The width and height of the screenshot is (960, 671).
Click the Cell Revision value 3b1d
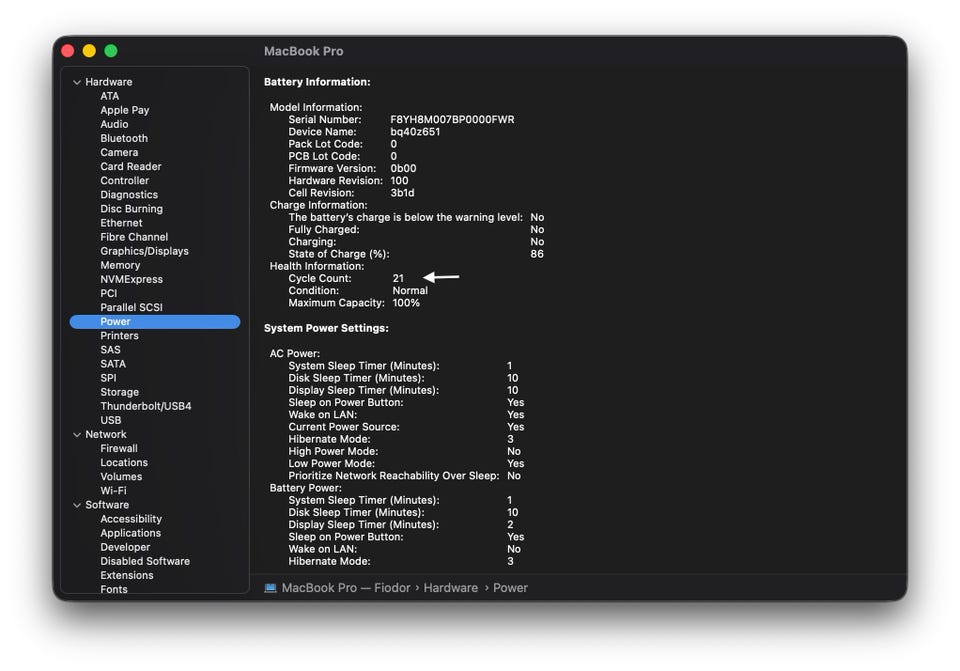tap(402, 193)
